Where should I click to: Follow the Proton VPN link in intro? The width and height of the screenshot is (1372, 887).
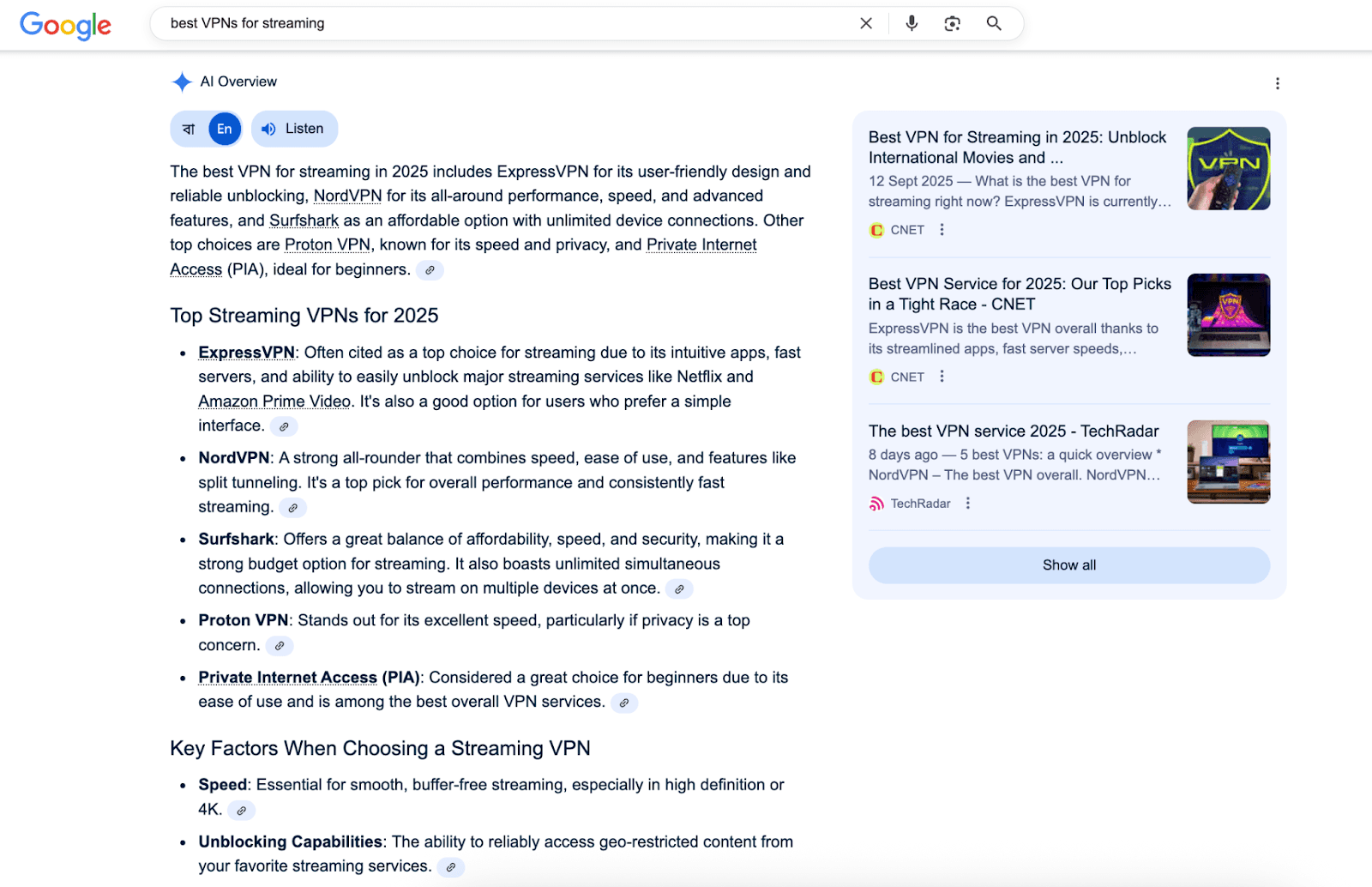tap(328, 244)
